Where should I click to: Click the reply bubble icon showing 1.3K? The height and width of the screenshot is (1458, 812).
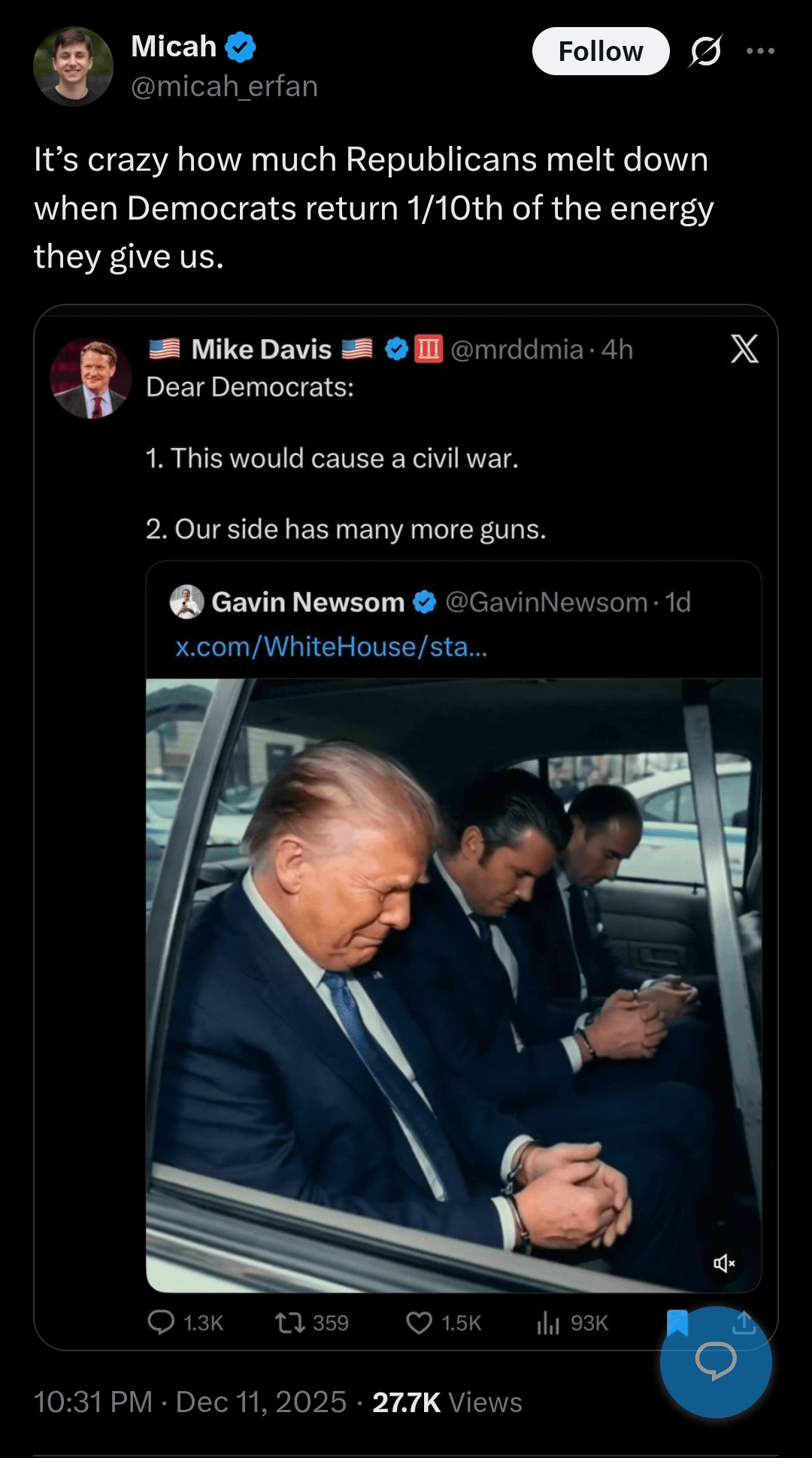(x=161, y=1322)
